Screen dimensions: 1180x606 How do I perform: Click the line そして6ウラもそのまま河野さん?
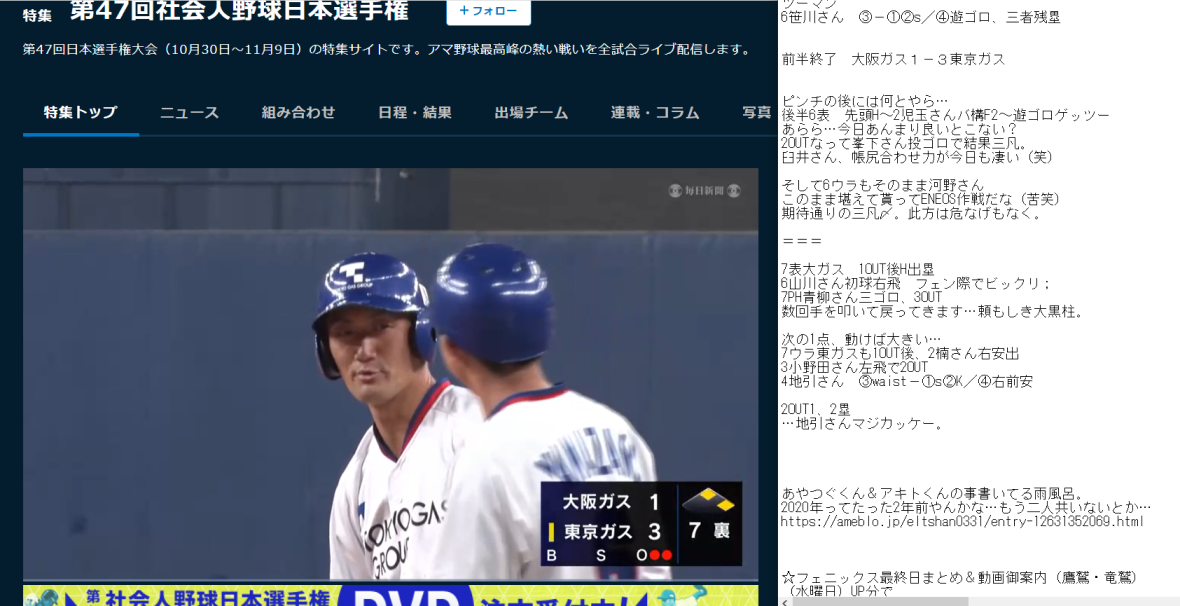(883, 185)
